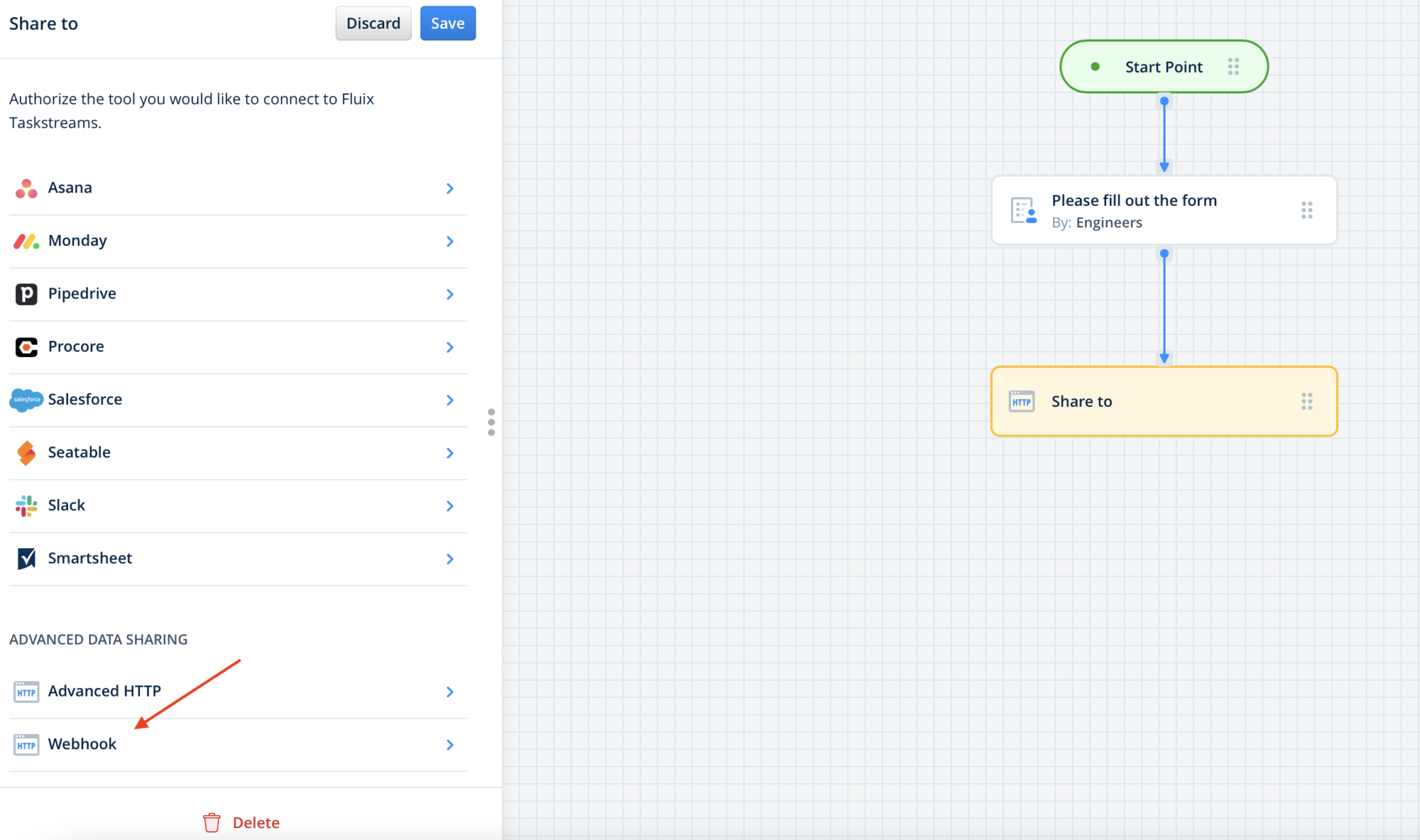1420x840 pixels.
Task: Click the panel resize handle with the three dots
Action: [491, 422]
